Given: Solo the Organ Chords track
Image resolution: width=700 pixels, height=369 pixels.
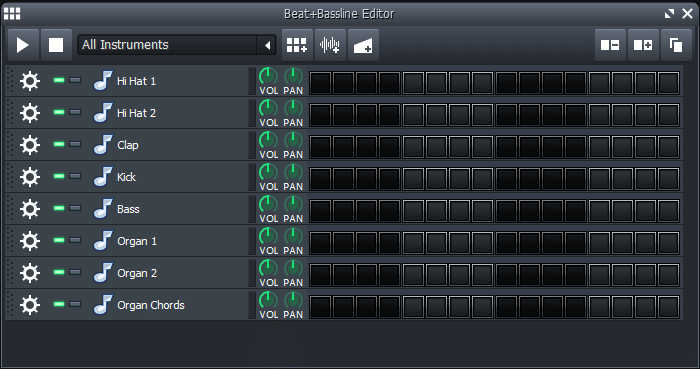Looking at the screenshot, I should [x=75, y=304].
